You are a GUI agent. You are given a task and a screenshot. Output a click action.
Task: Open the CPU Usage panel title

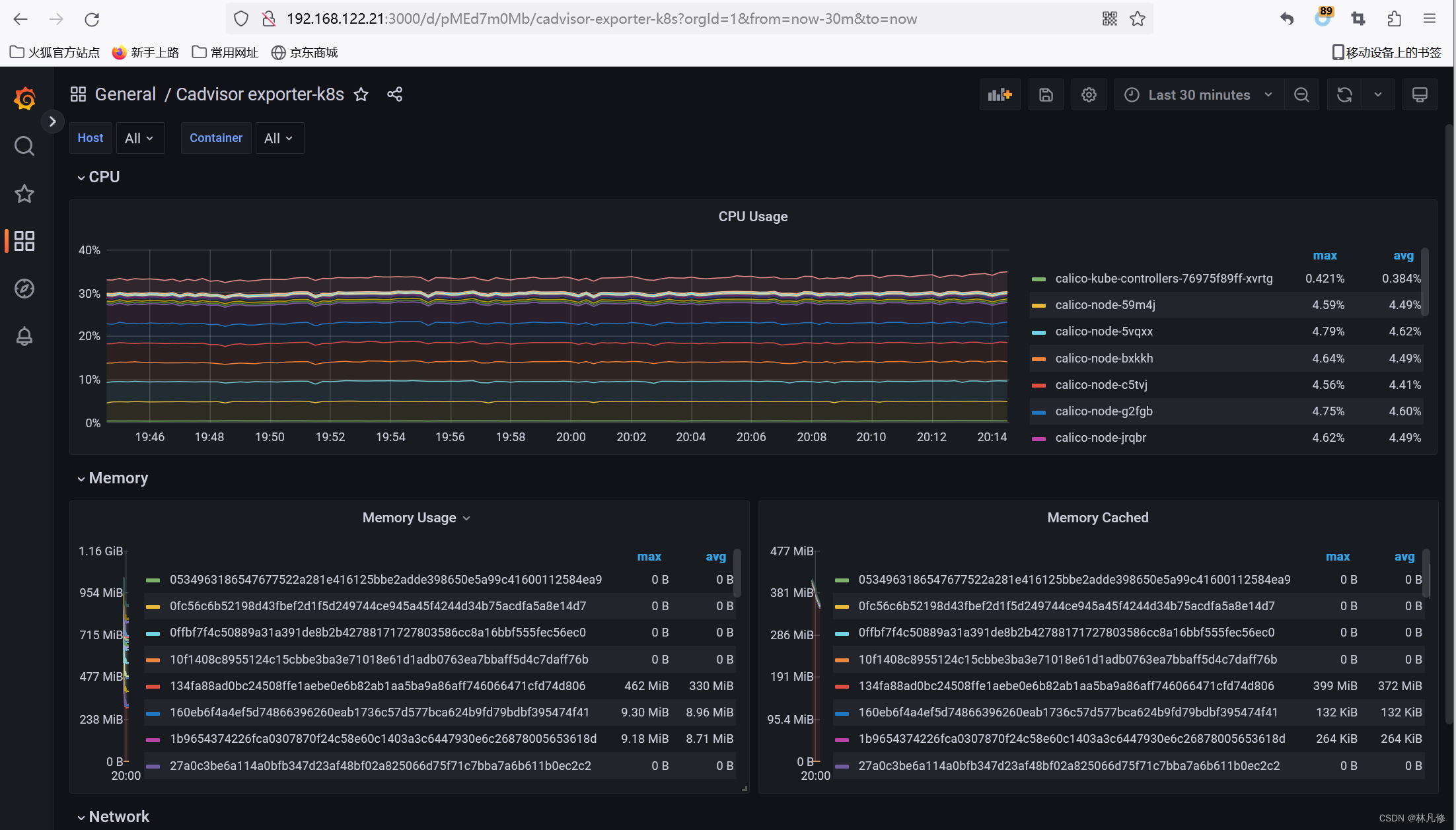click(x=753, y=217)
